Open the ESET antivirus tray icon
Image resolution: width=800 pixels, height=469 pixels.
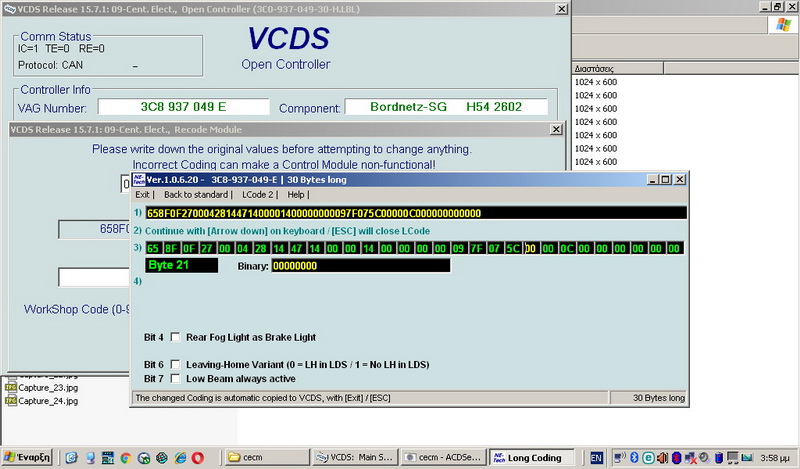coord(648,457)
